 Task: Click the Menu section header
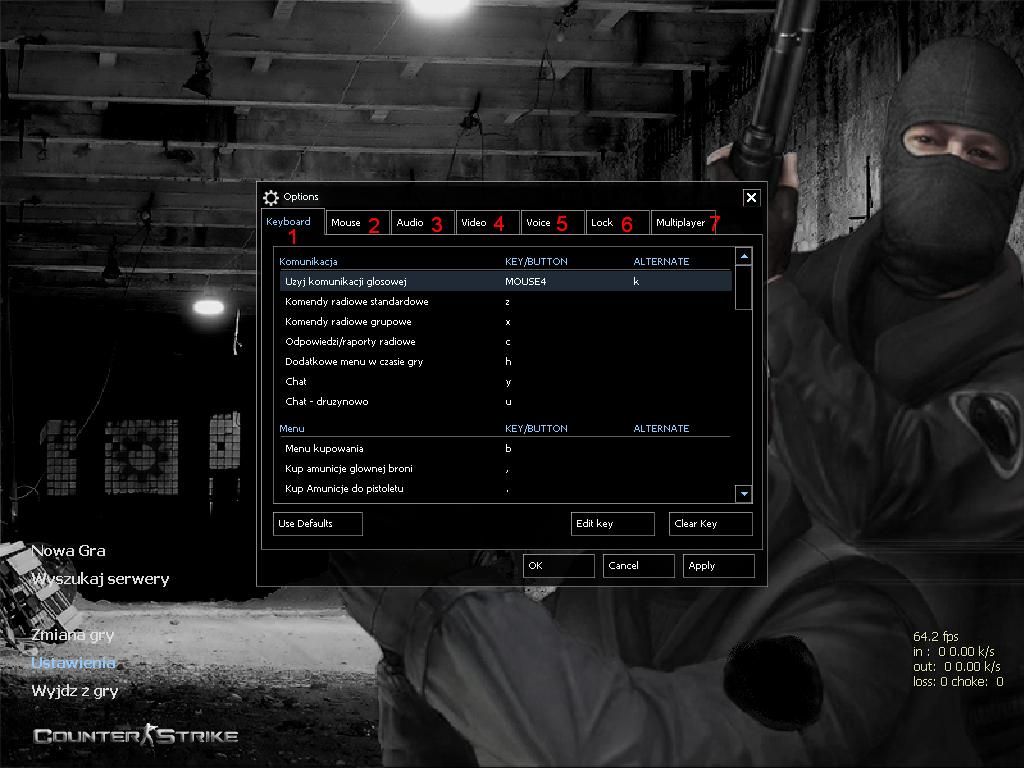click(x=292, y=428)
